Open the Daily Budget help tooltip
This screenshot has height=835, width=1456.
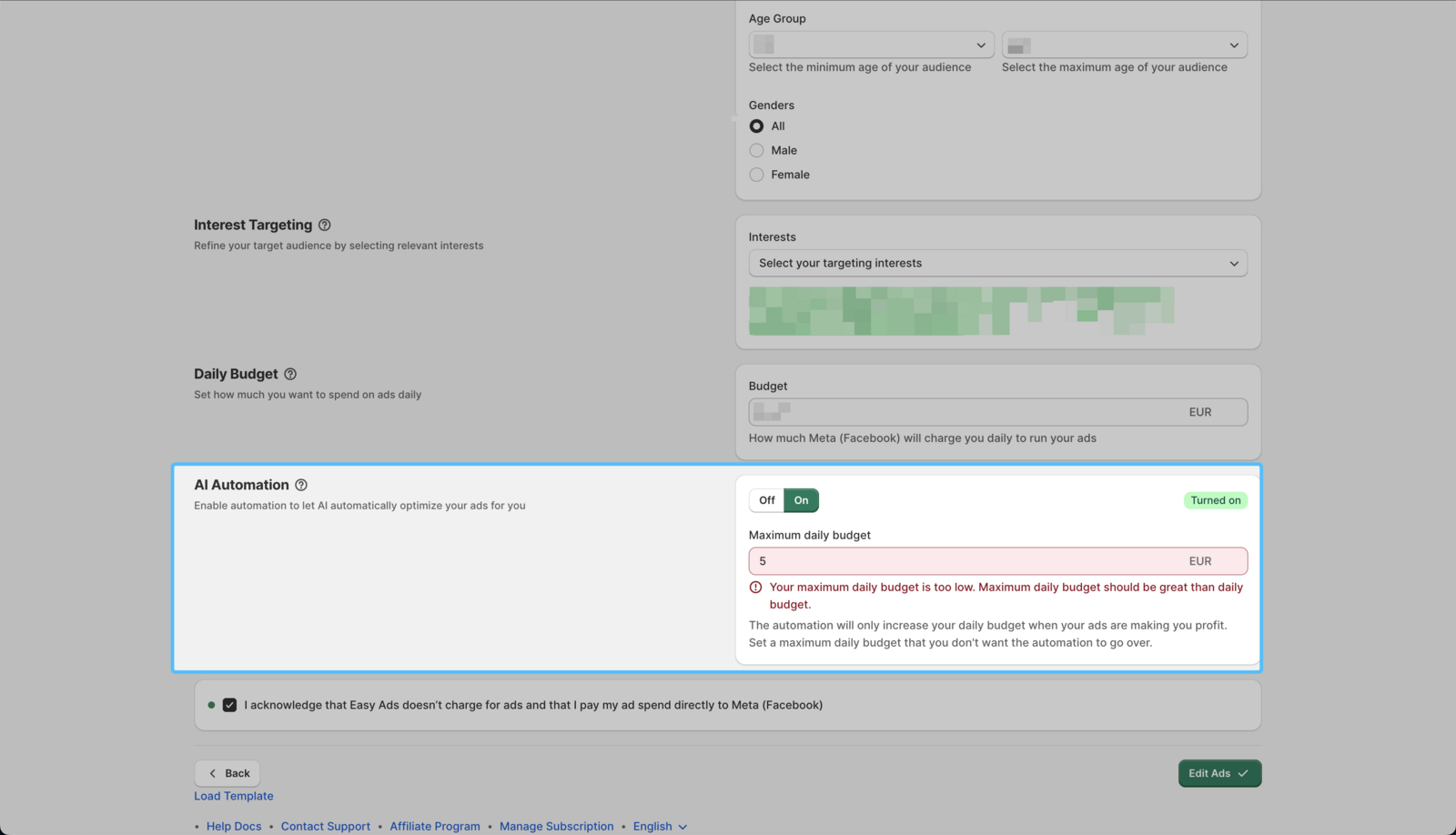(290, 373)
